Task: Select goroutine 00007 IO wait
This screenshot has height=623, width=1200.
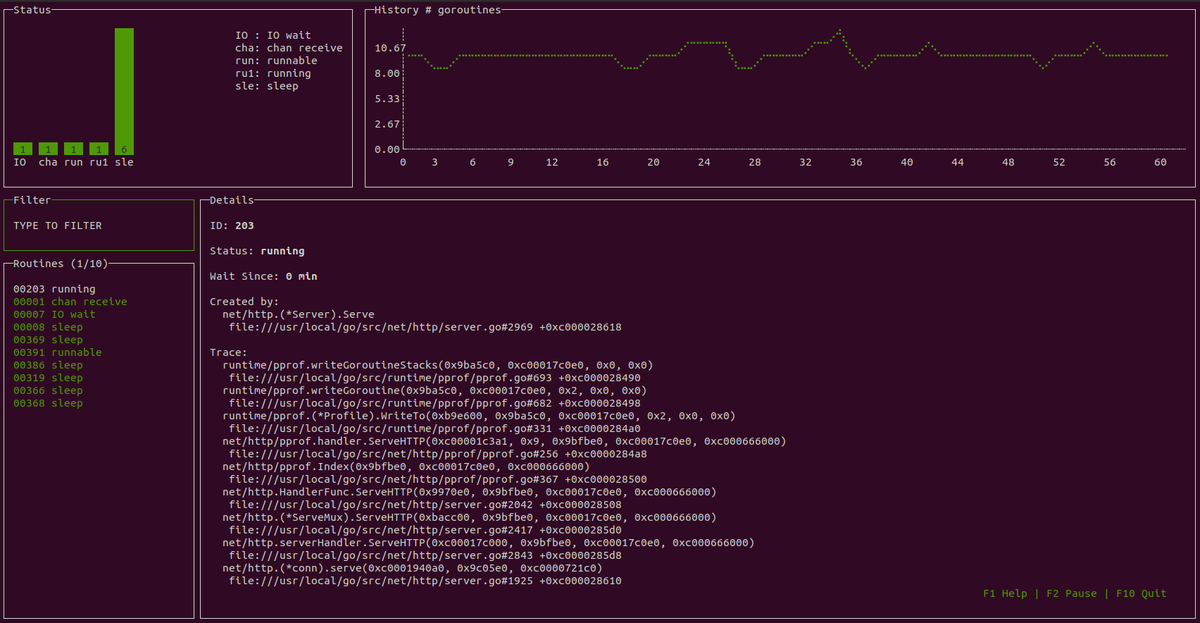Action: point(54,314)
